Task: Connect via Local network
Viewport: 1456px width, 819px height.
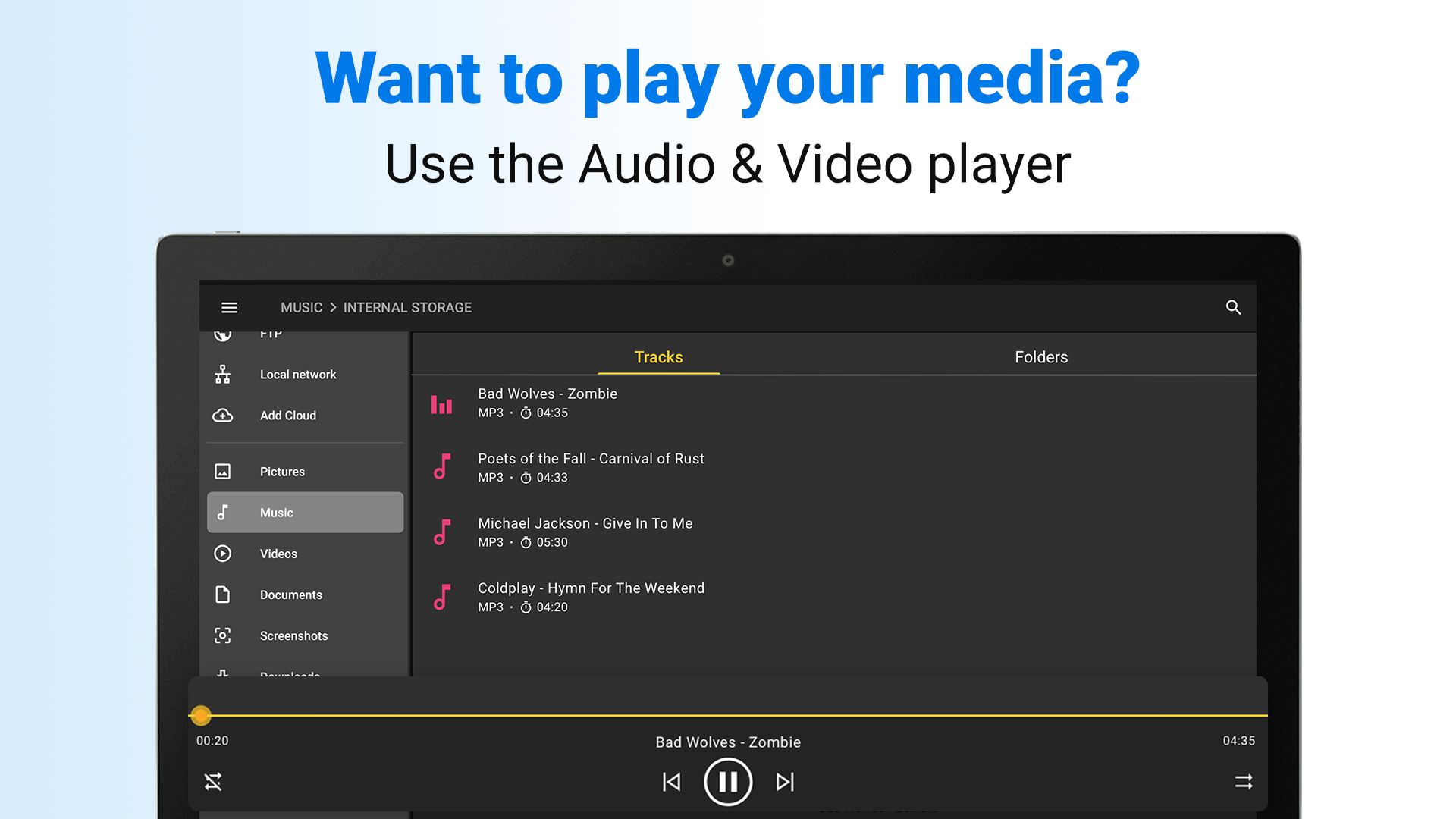Action: (x=298, y=374)
